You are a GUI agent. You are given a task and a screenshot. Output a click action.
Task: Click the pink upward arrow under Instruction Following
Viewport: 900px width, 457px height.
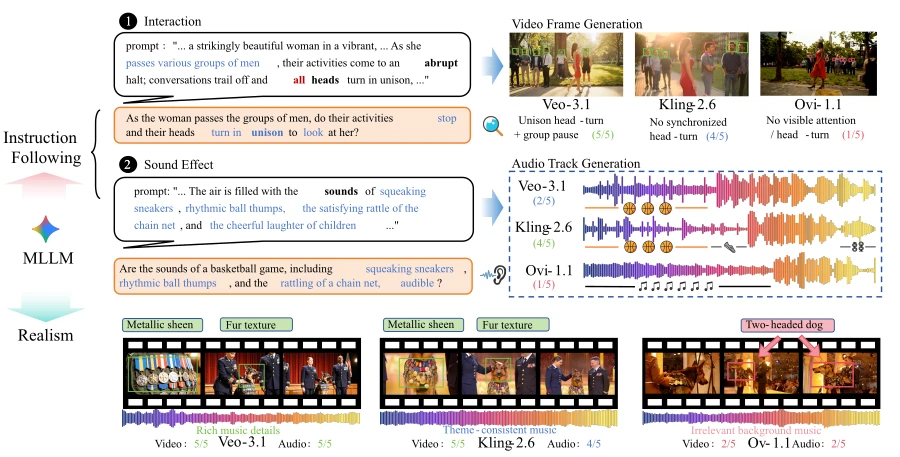[x=44, y=185]
